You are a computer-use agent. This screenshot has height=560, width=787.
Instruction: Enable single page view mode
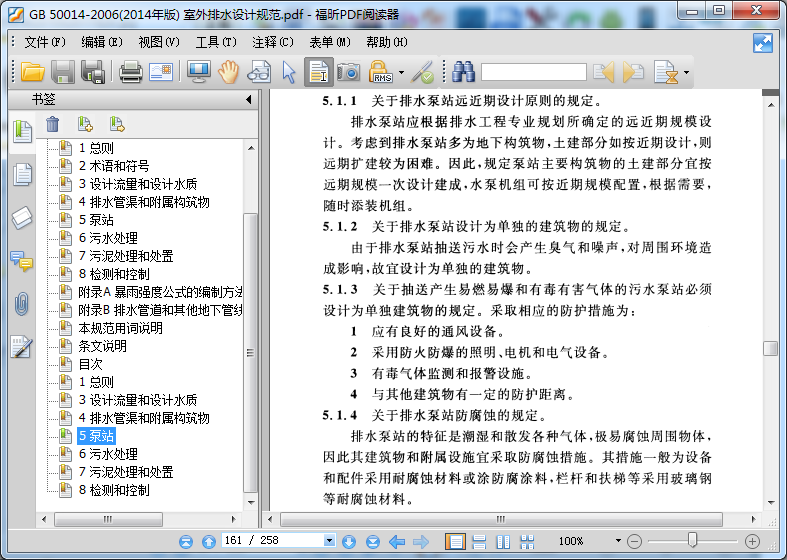[455, 541]
